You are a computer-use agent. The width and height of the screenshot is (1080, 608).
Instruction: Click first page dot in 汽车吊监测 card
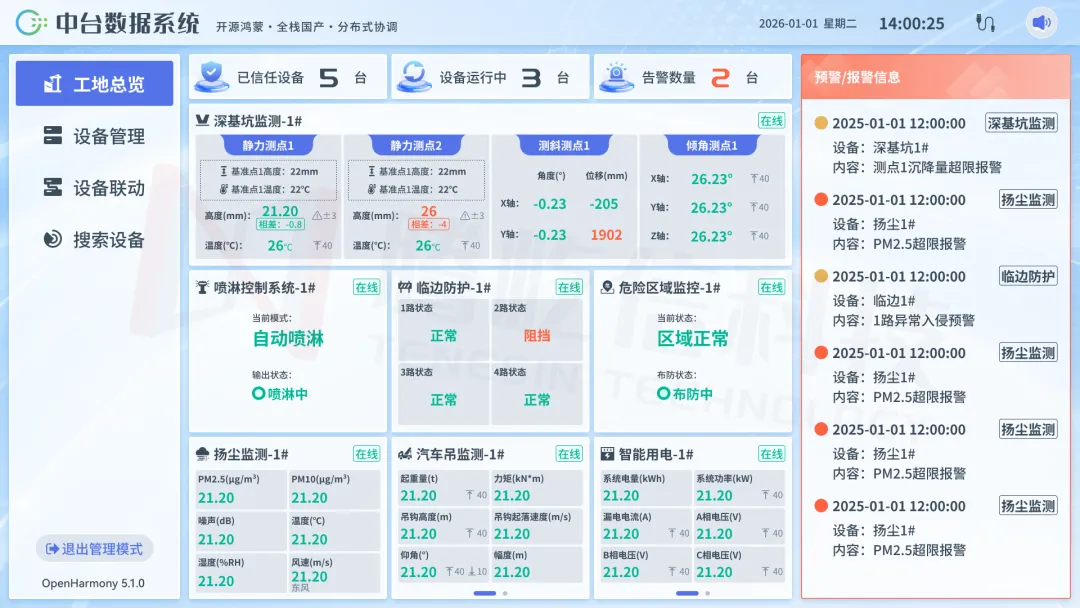click(485, 593)
